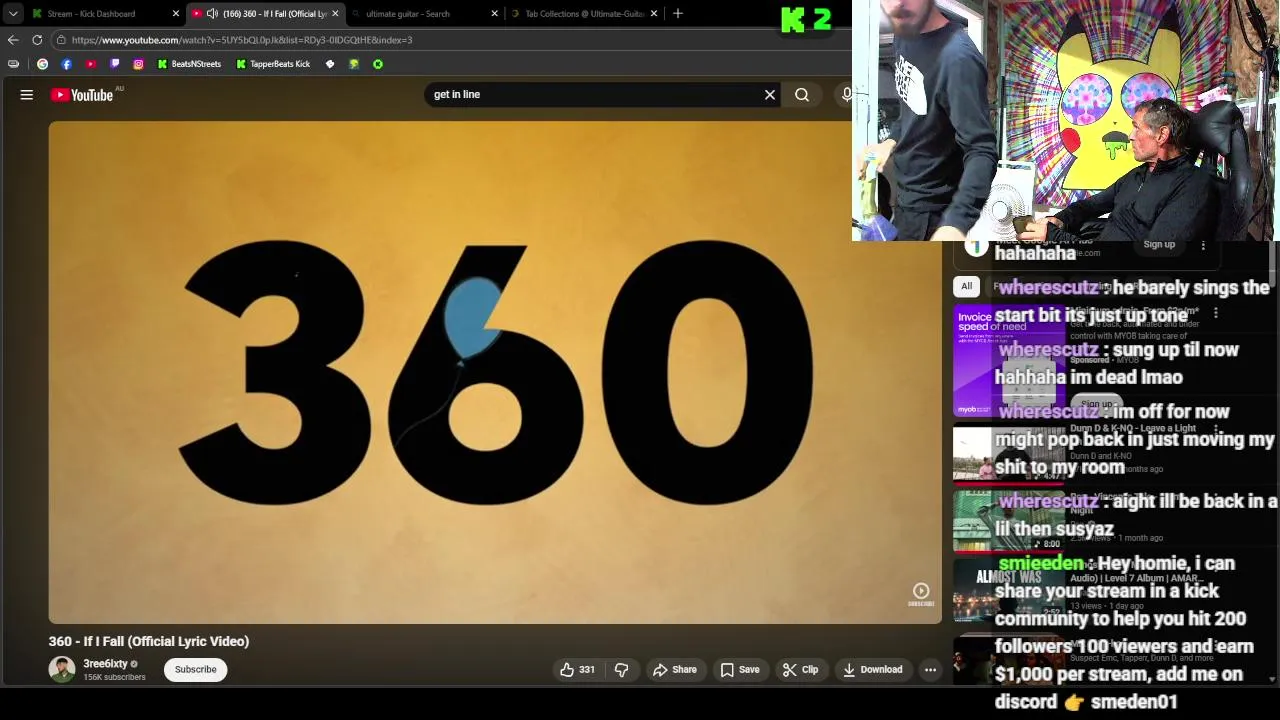Open the white diamond bookmark icon
Viewport: 1280px width, 720px height.
(330, 64)
